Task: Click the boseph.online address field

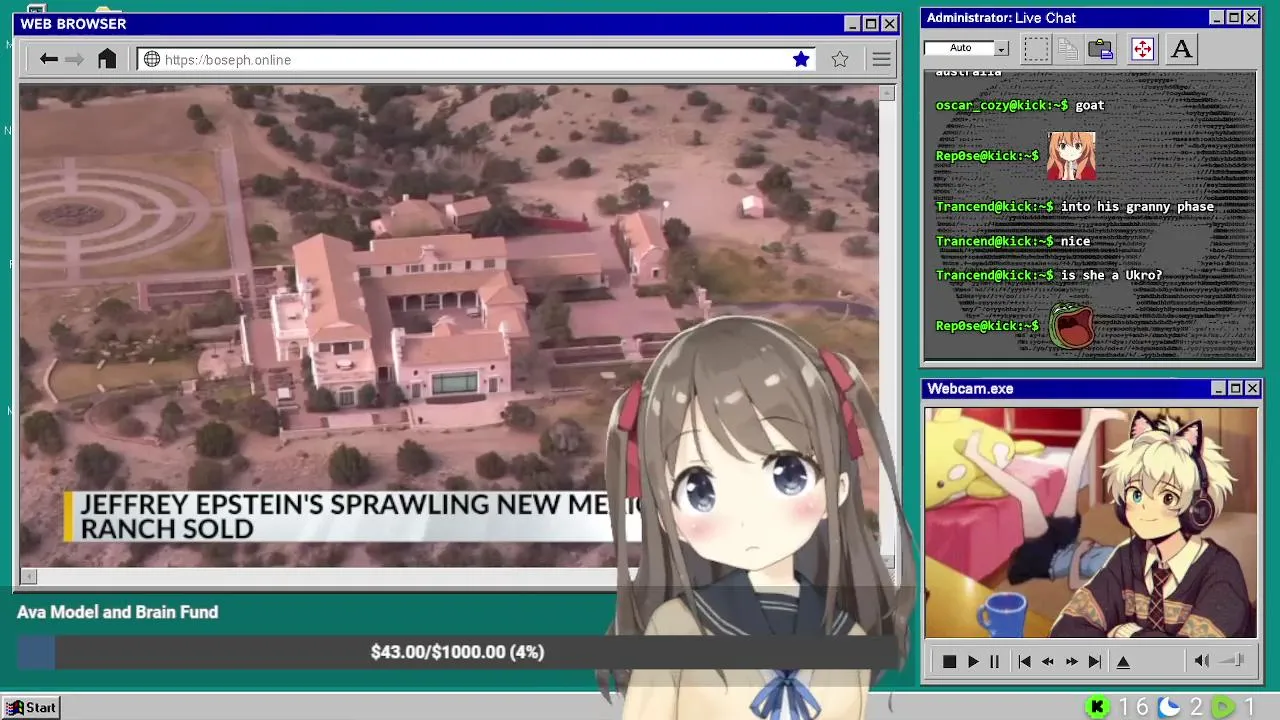Action: [x=478, y=59]
